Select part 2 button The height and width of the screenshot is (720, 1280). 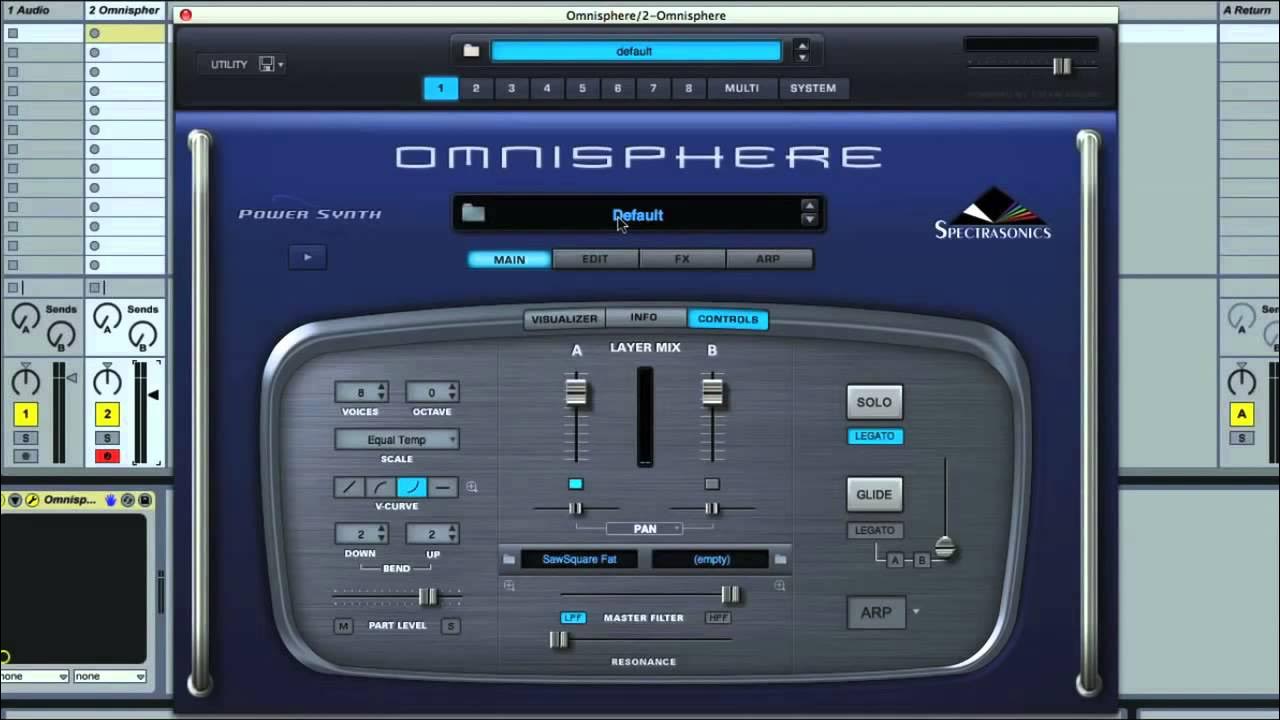tap(476, 88)
